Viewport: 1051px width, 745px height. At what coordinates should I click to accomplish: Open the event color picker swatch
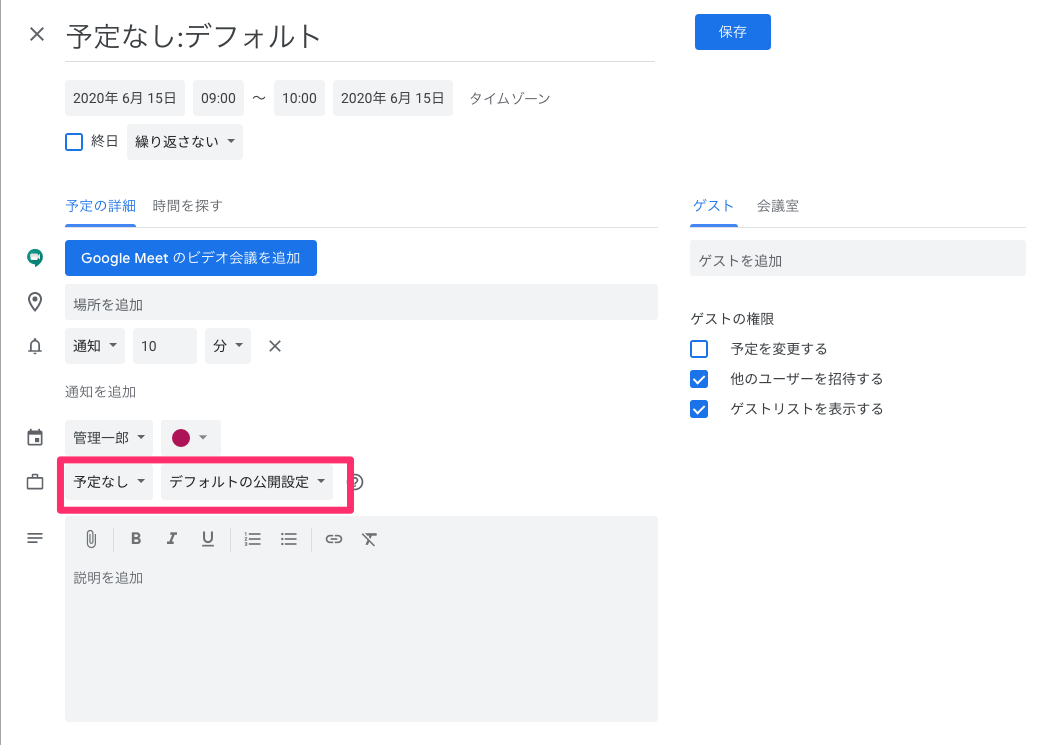tap(190, 437)
